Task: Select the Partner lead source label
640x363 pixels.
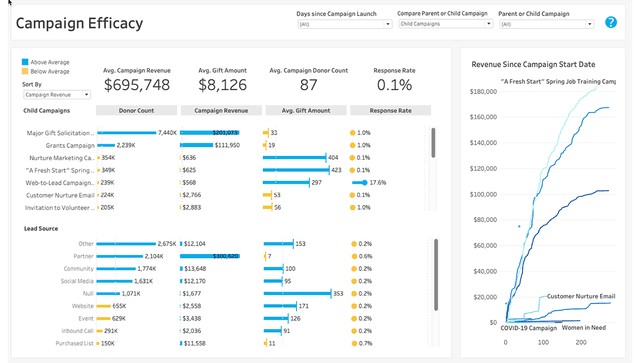Action: (83, 256)
